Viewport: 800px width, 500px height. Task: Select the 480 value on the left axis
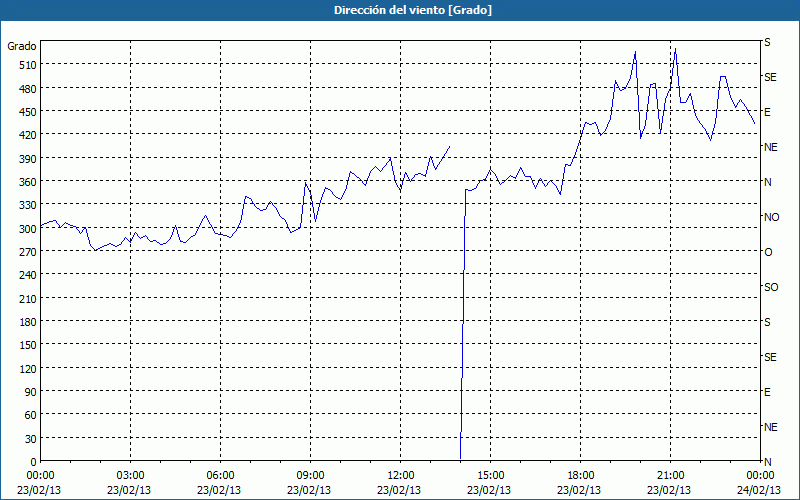(x=29, y=88)
